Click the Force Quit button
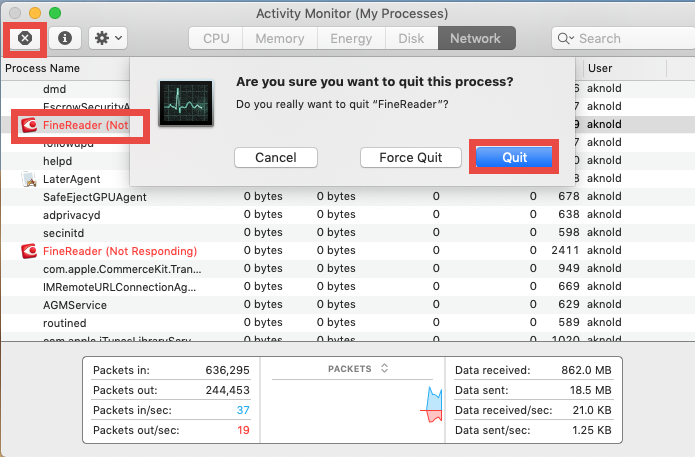Viewport: 695px width, 457px height. (411, 158)
